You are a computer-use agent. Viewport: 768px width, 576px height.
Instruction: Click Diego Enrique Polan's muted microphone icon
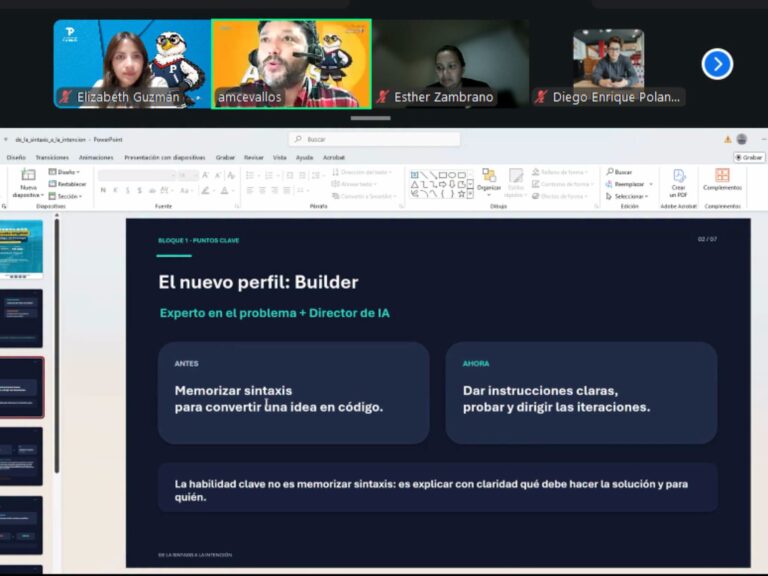[x=541, y=96]
